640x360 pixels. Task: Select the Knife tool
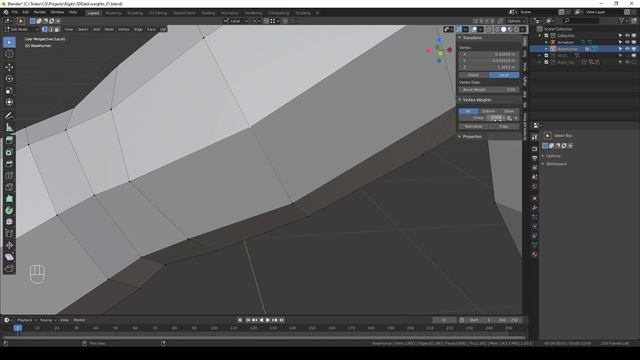(9, 187)
